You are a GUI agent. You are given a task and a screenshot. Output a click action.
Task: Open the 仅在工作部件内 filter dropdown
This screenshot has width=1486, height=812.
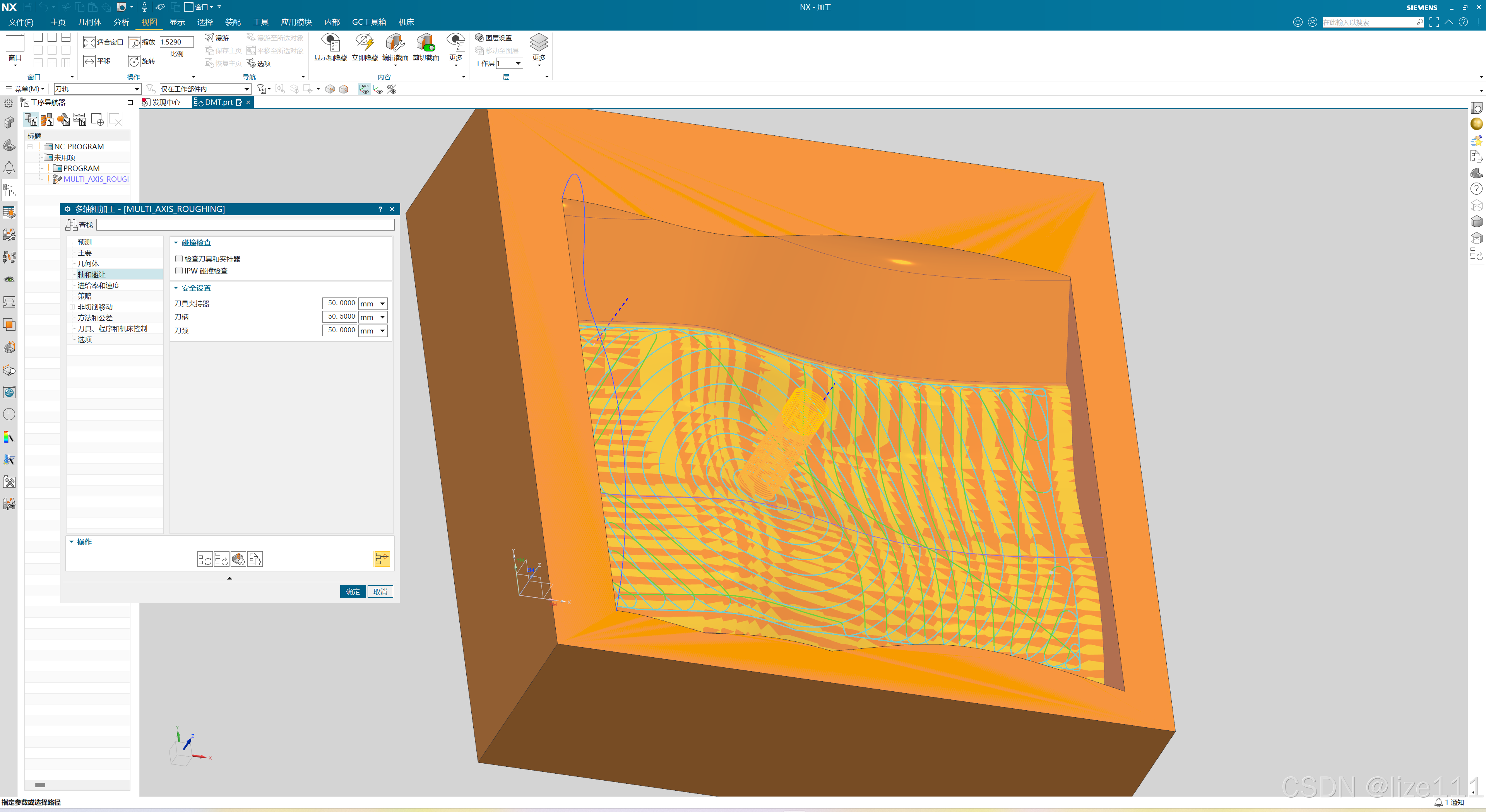[247, 89]
